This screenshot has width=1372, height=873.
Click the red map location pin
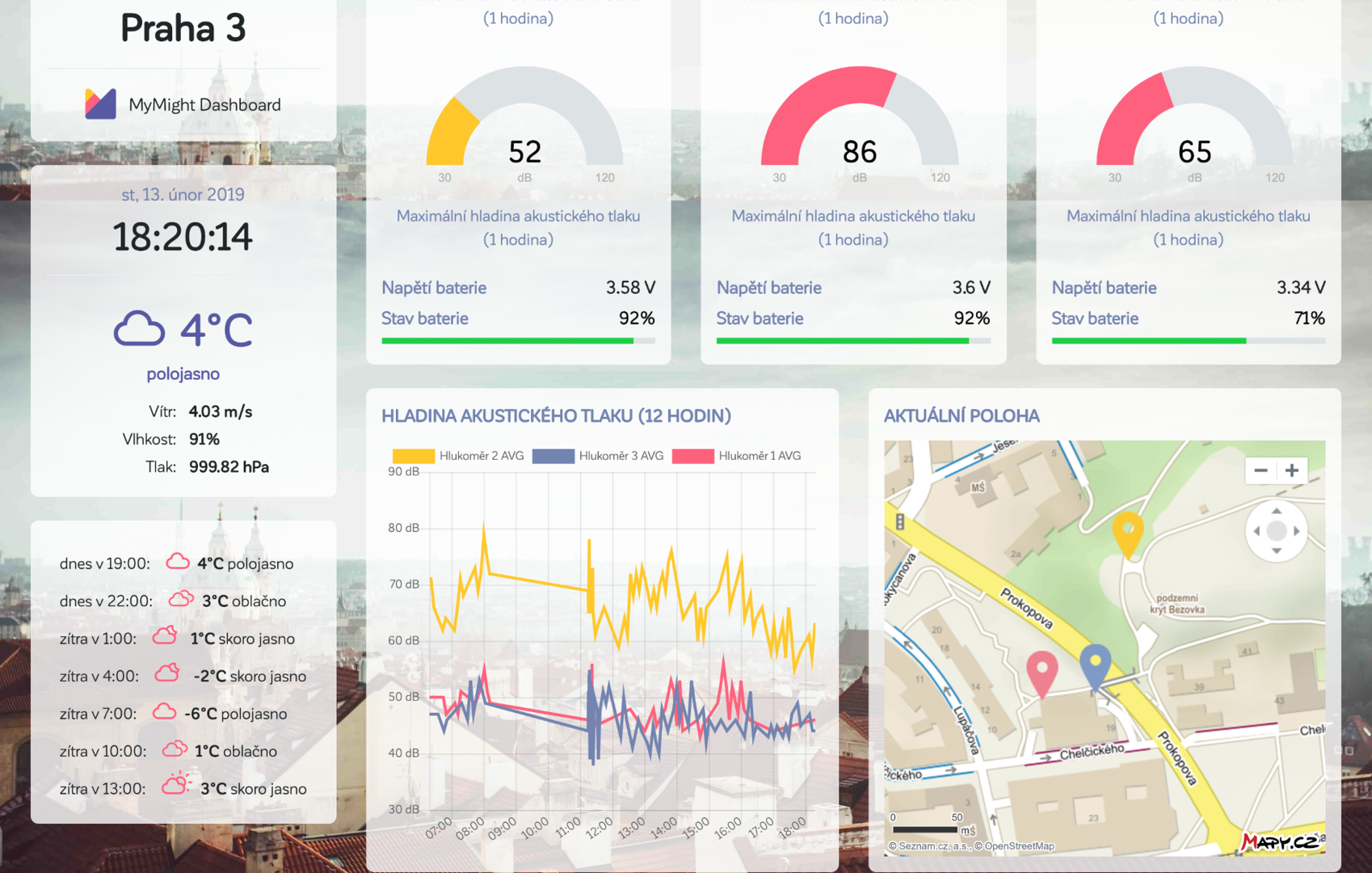pos(1042,671)
